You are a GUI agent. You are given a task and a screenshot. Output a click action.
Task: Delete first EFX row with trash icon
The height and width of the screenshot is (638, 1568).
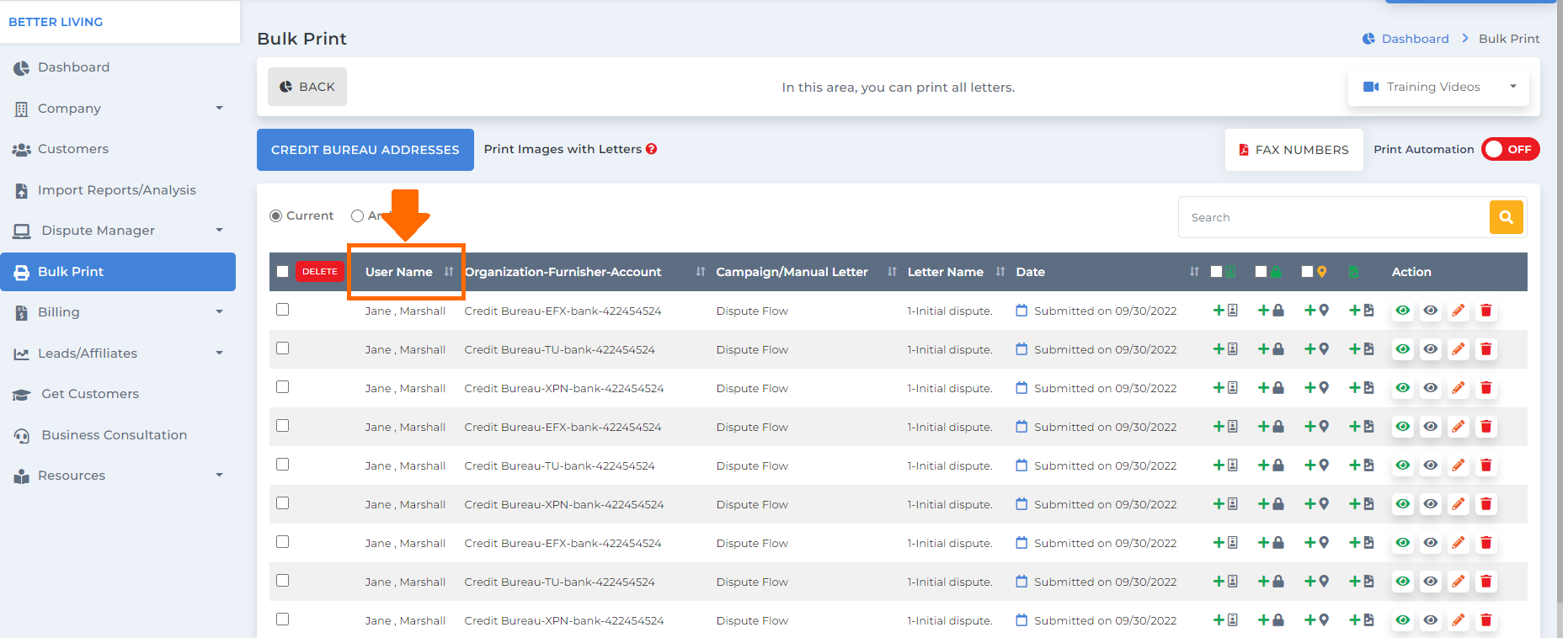click(x=1486, y=311)
